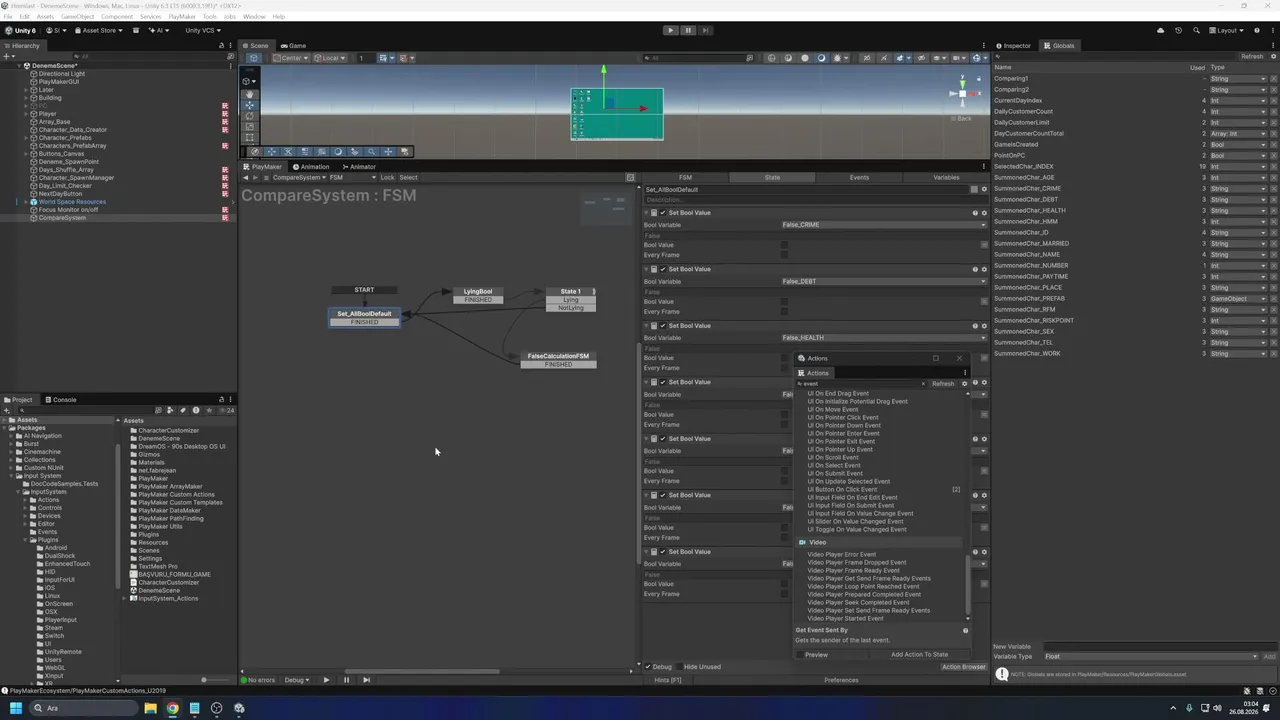Toggle Set Bool Value enabled for False_HEALTH
Screen dimensions: 1280x720
click(662, 326)
